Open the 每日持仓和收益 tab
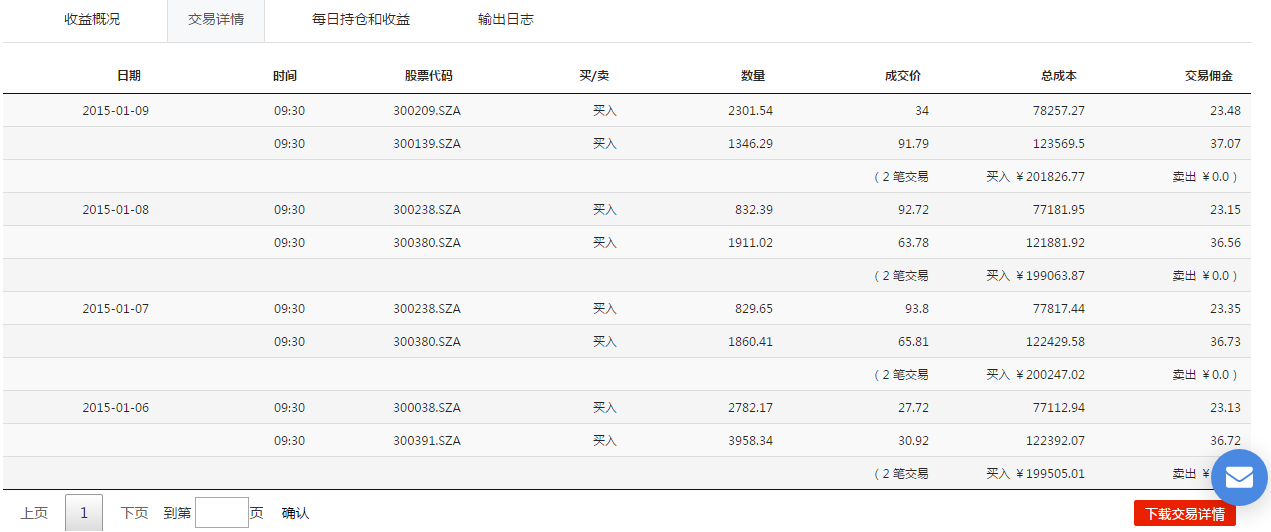The width and height of the screenshot is (1271, 532). [361, 19]
